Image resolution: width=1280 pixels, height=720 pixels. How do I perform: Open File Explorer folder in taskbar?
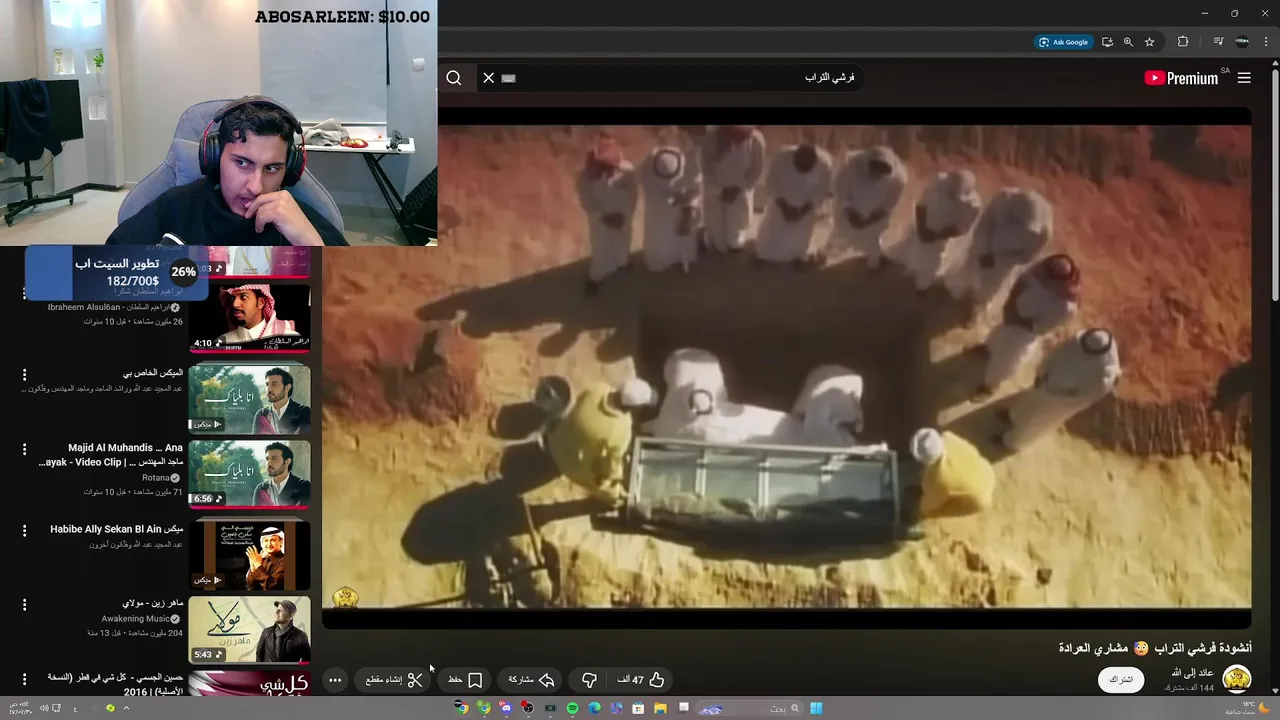coord(660,708)
